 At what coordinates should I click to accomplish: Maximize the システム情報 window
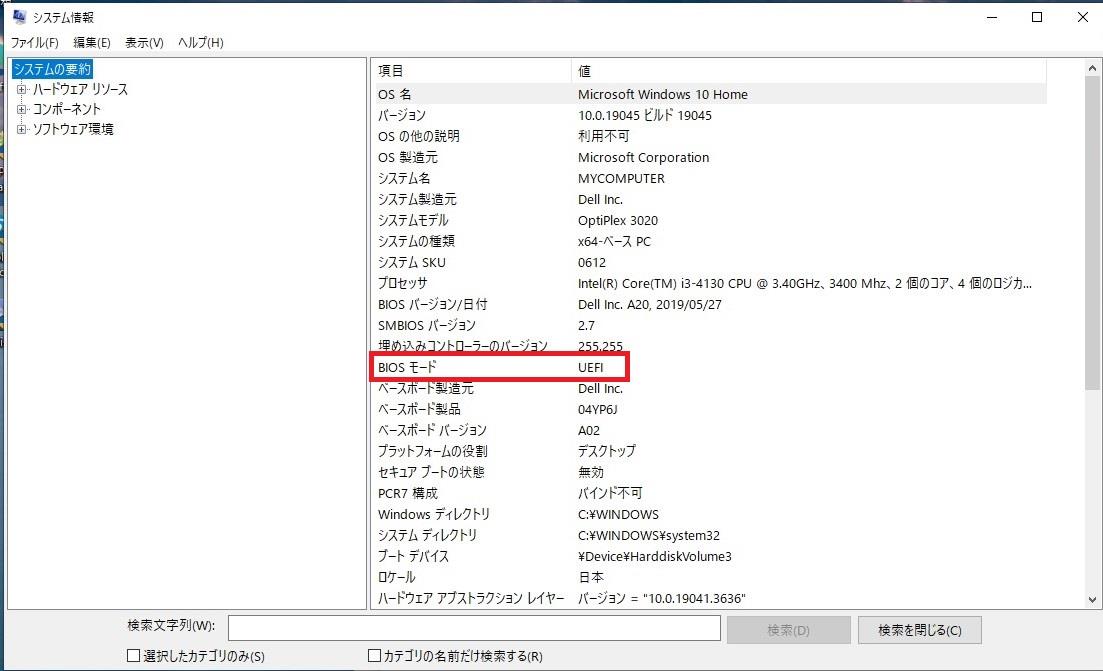coord(1037,17)
